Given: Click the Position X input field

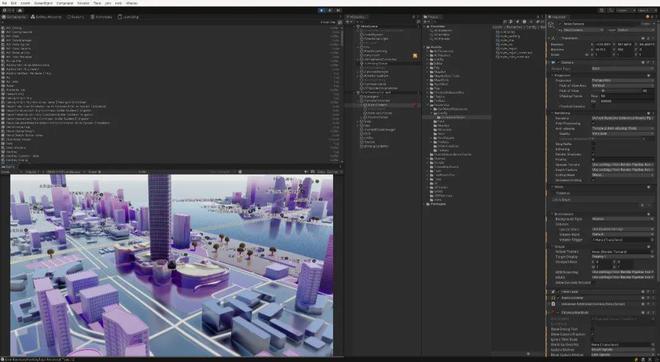Looking at the screenshot, I should (603, 44).
